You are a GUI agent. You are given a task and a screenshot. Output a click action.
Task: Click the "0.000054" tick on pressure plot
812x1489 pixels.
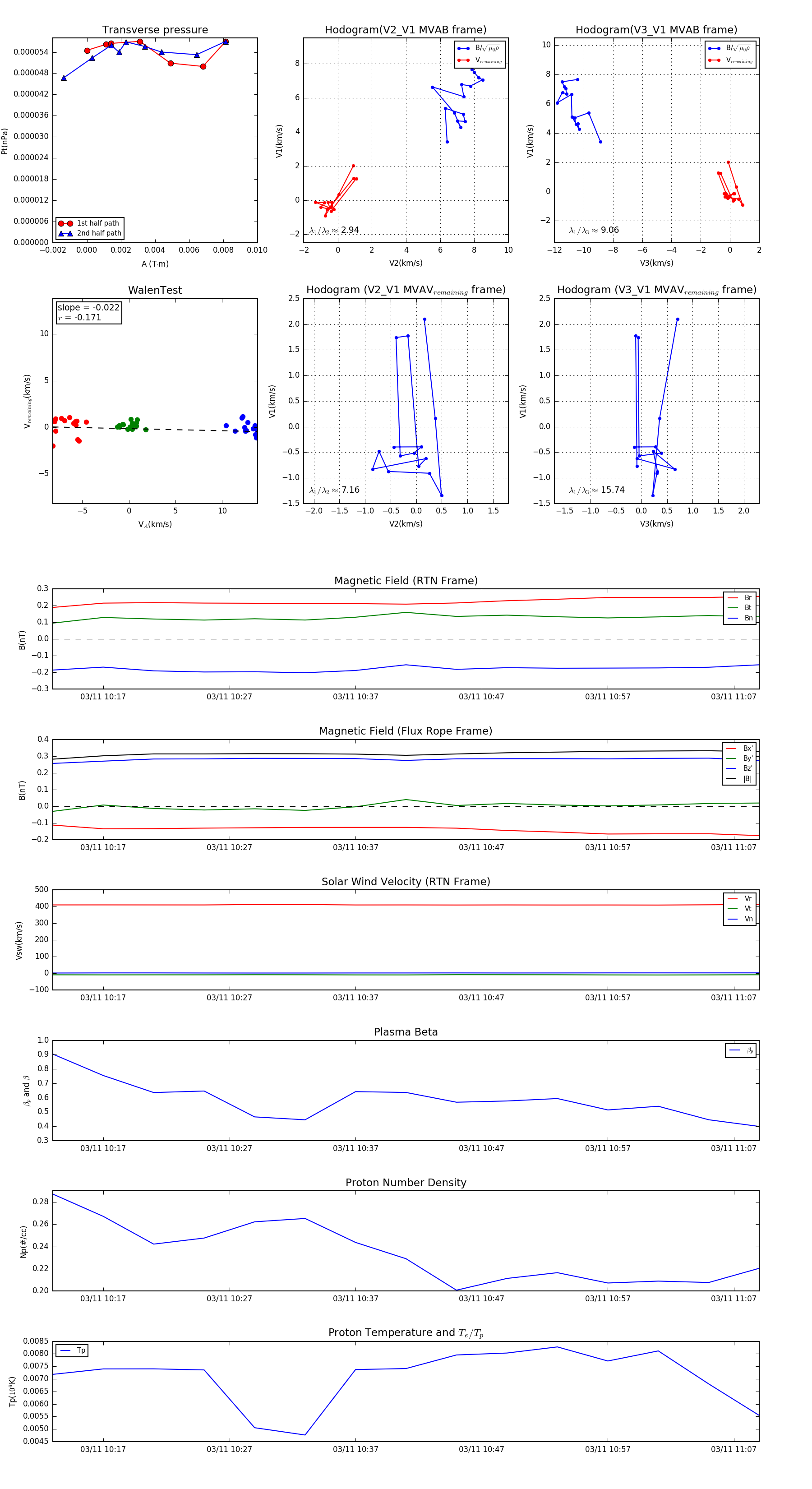point(31,52)
